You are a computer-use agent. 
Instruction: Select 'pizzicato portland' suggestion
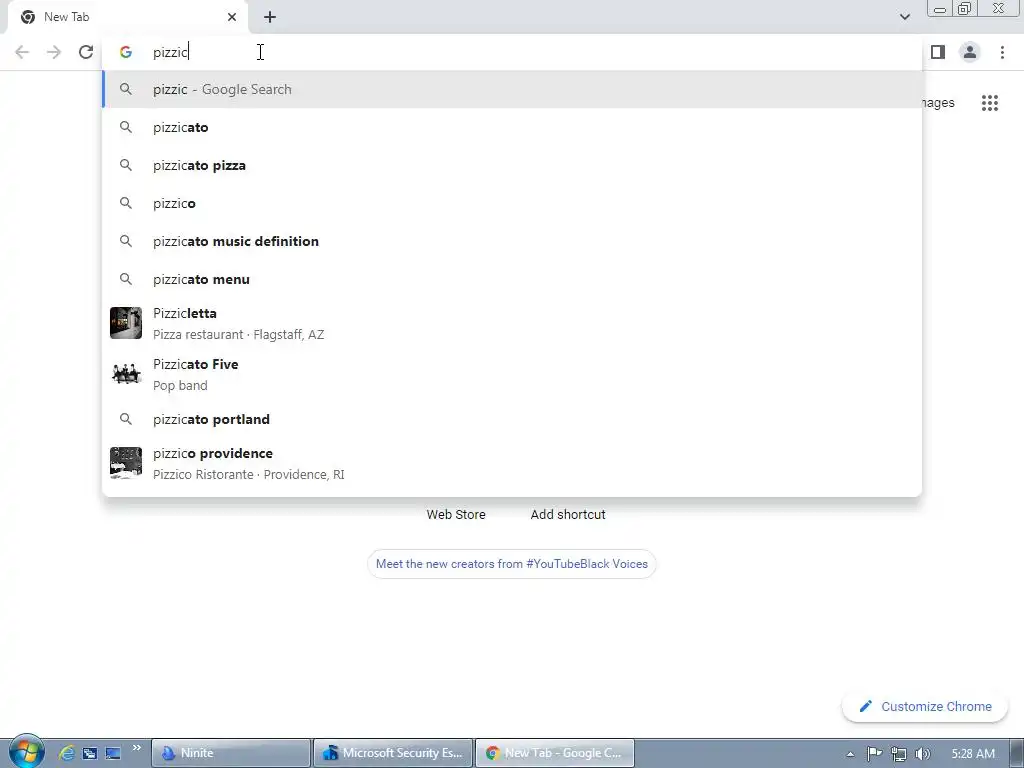[x=513, y=419]
